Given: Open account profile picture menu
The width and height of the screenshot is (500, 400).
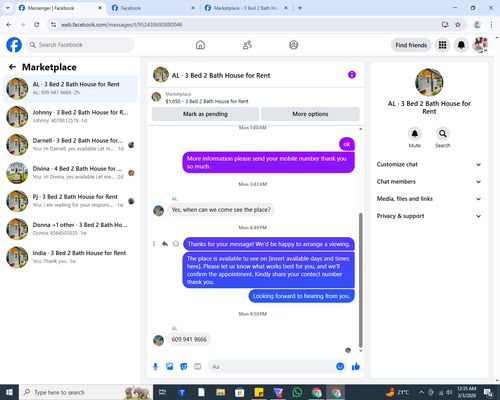Looking at the screenshot, I should click(x=480, y=45).
